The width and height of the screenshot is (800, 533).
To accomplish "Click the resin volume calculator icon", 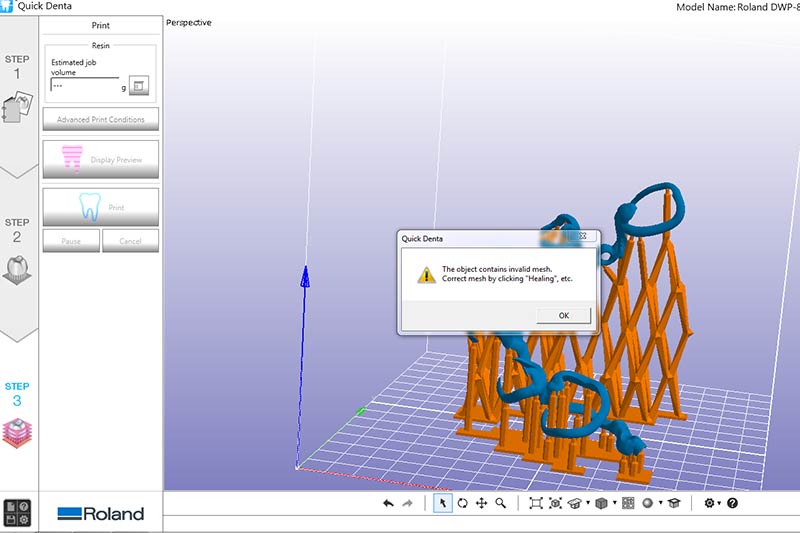I will coord(138,86).
